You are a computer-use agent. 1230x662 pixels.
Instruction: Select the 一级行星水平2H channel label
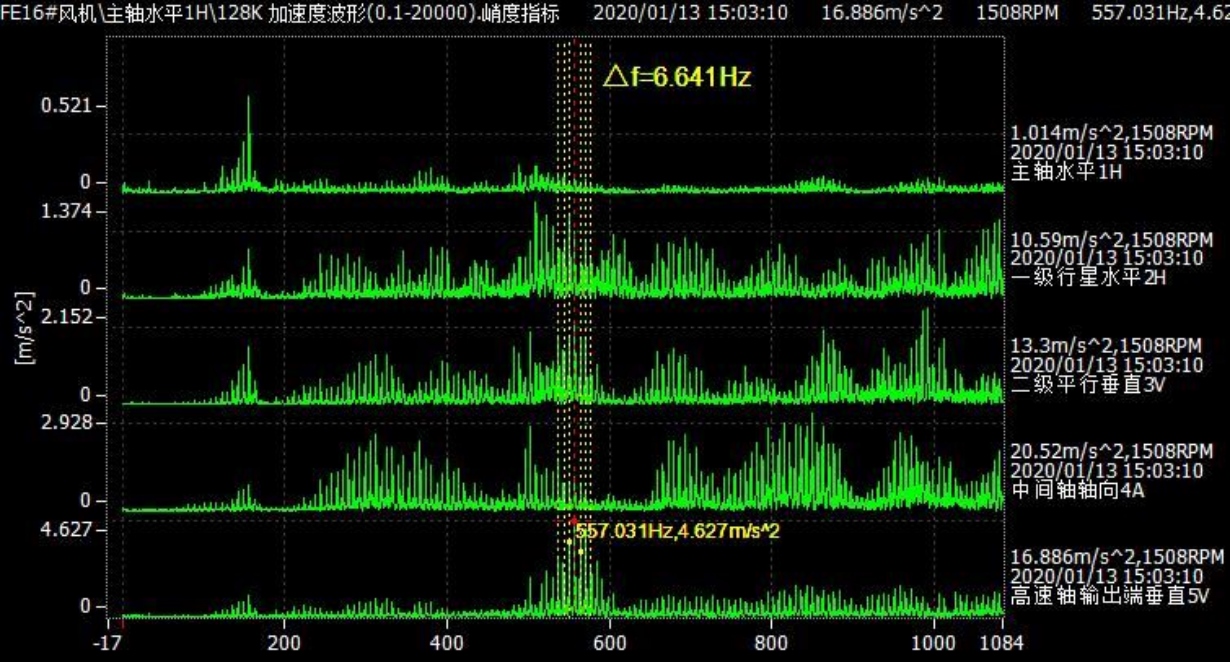1089,278
